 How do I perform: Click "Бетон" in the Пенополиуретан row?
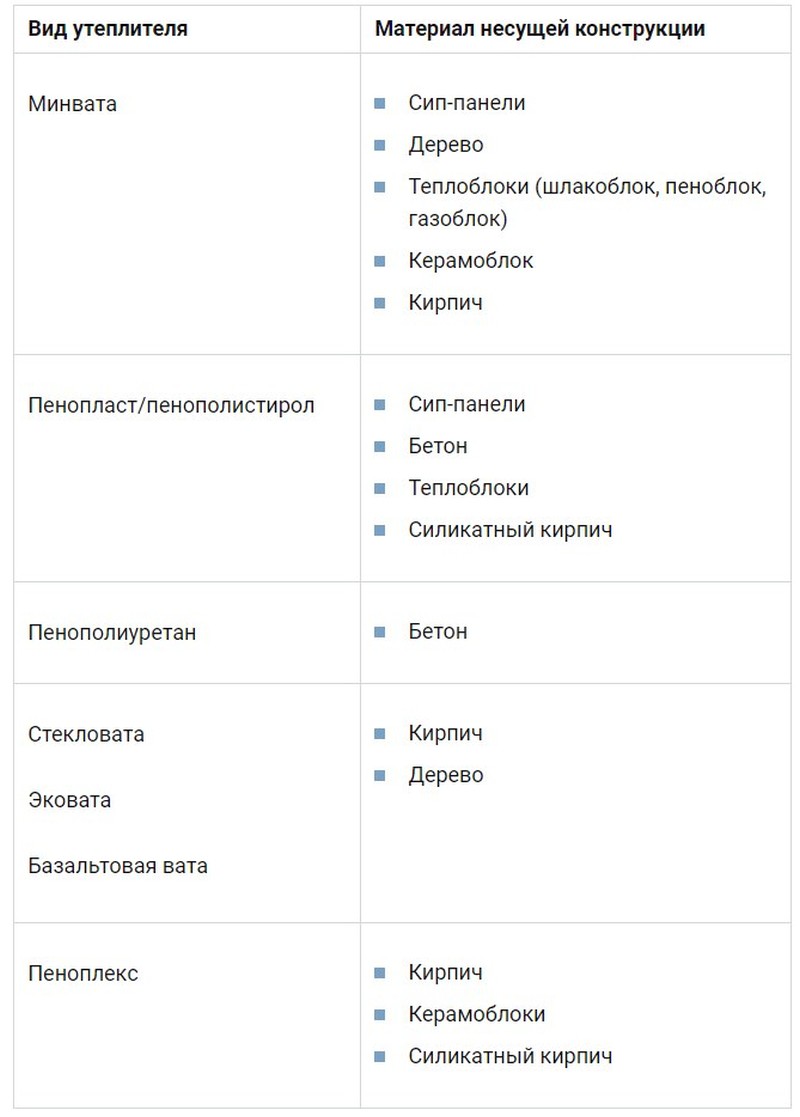tap(438, 632)
